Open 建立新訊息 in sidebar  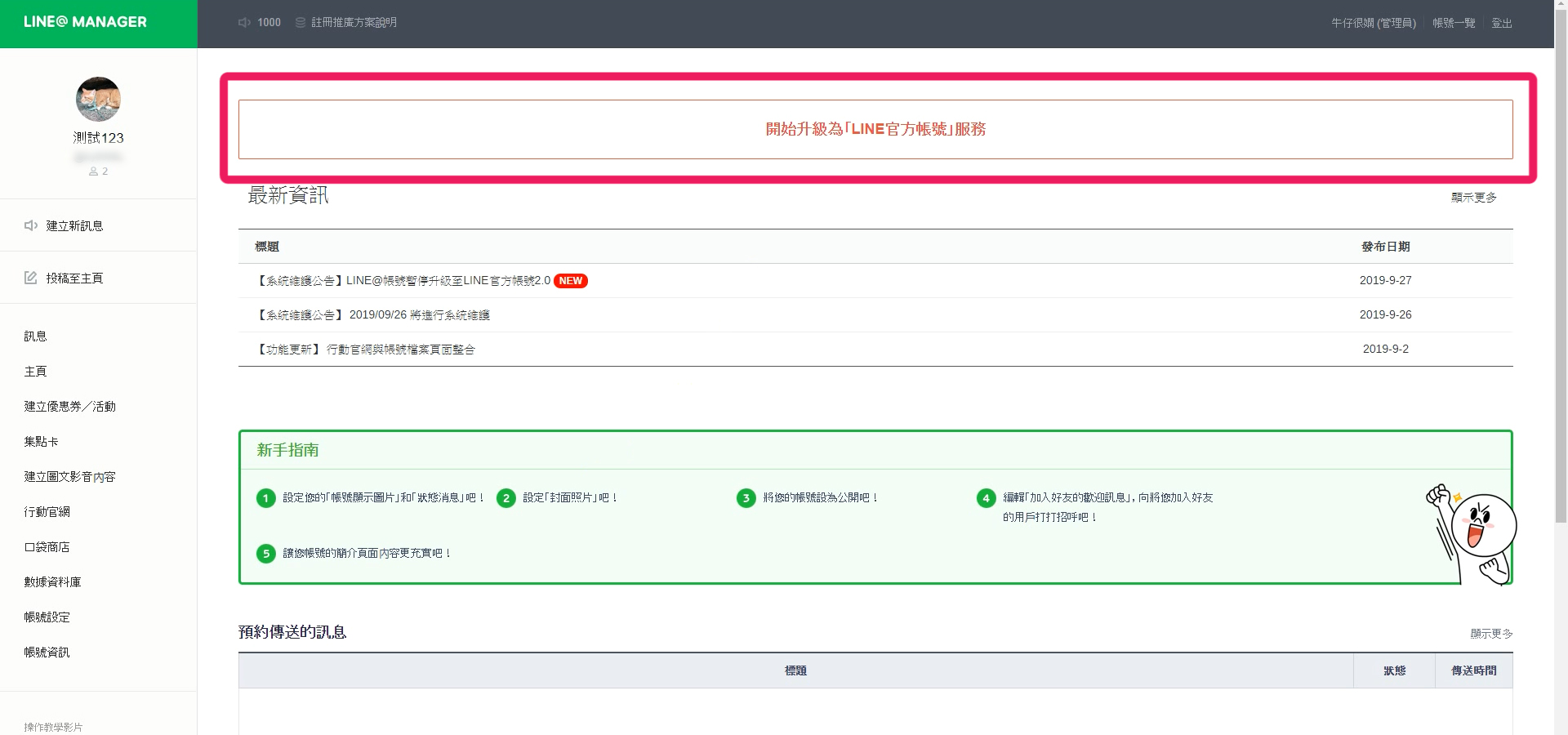(74, 225)
